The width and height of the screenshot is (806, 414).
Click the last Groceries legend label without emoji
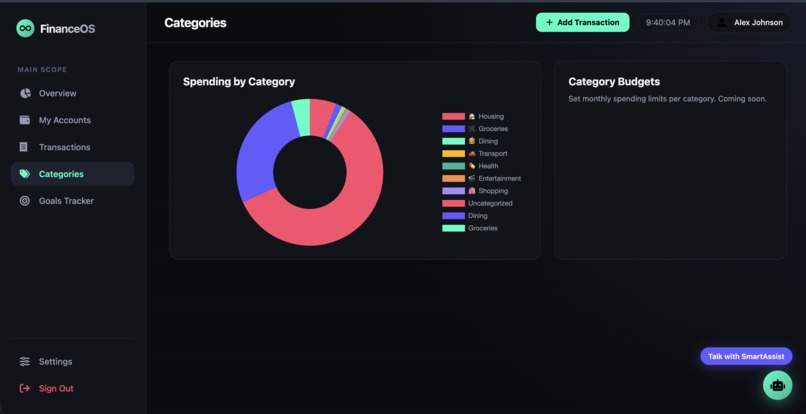[x=483, y=228]
